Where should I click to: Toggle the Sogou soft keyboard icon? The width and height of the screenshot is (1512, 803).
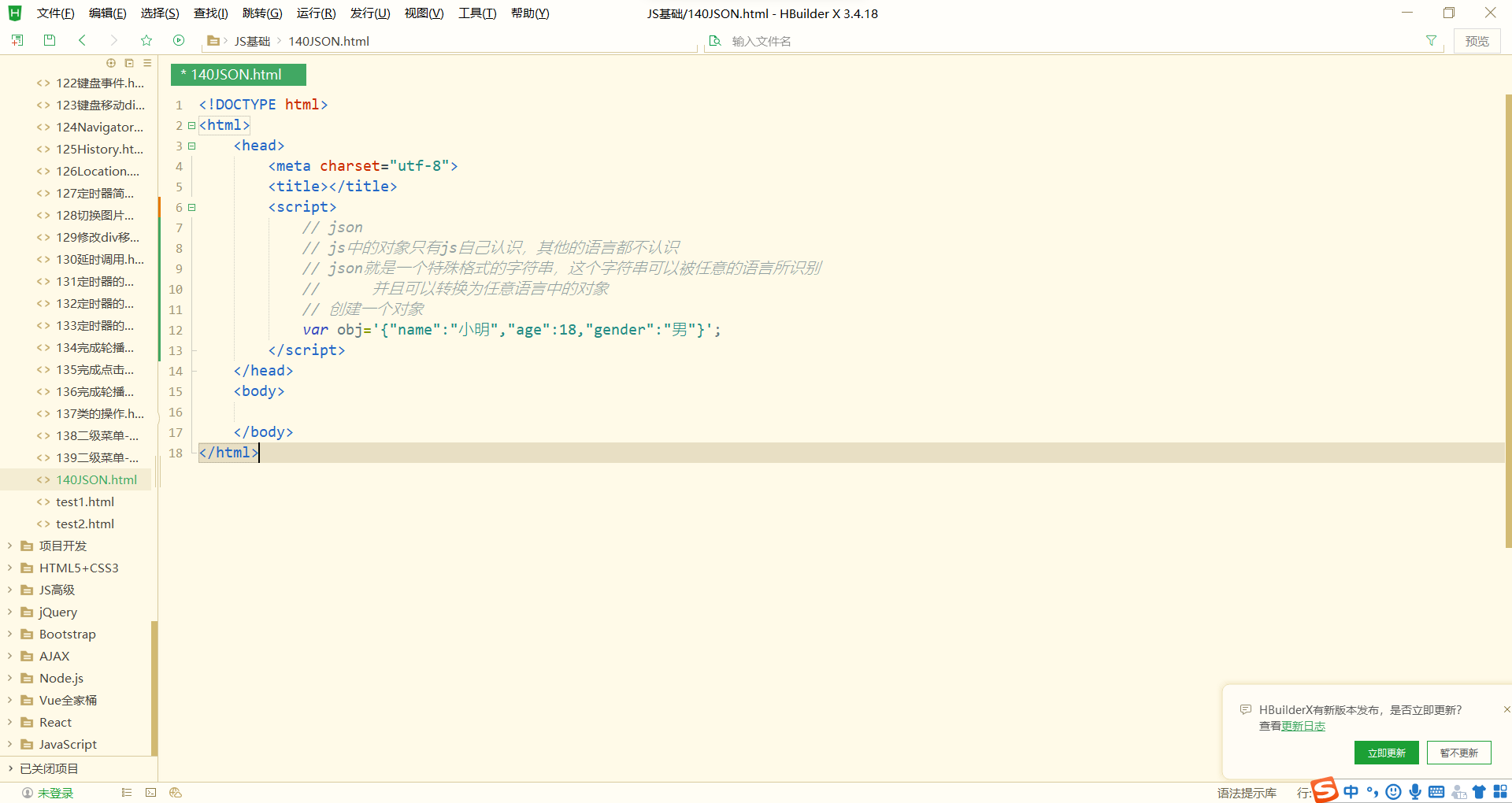click(1436, 791)
